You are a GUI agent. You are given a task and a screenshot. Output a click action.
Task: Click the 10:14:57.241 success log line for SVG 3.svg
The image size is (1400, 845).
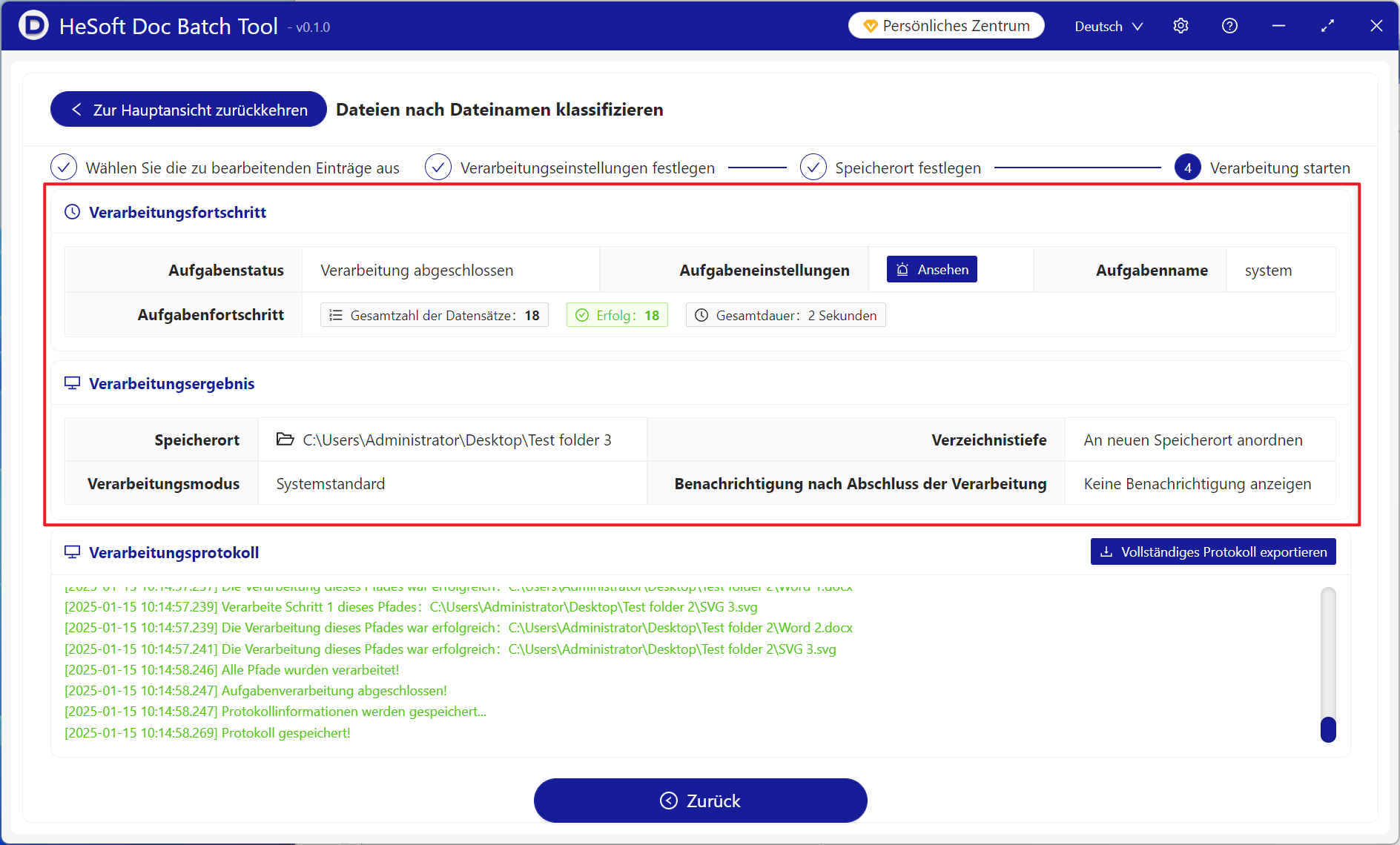451,649
